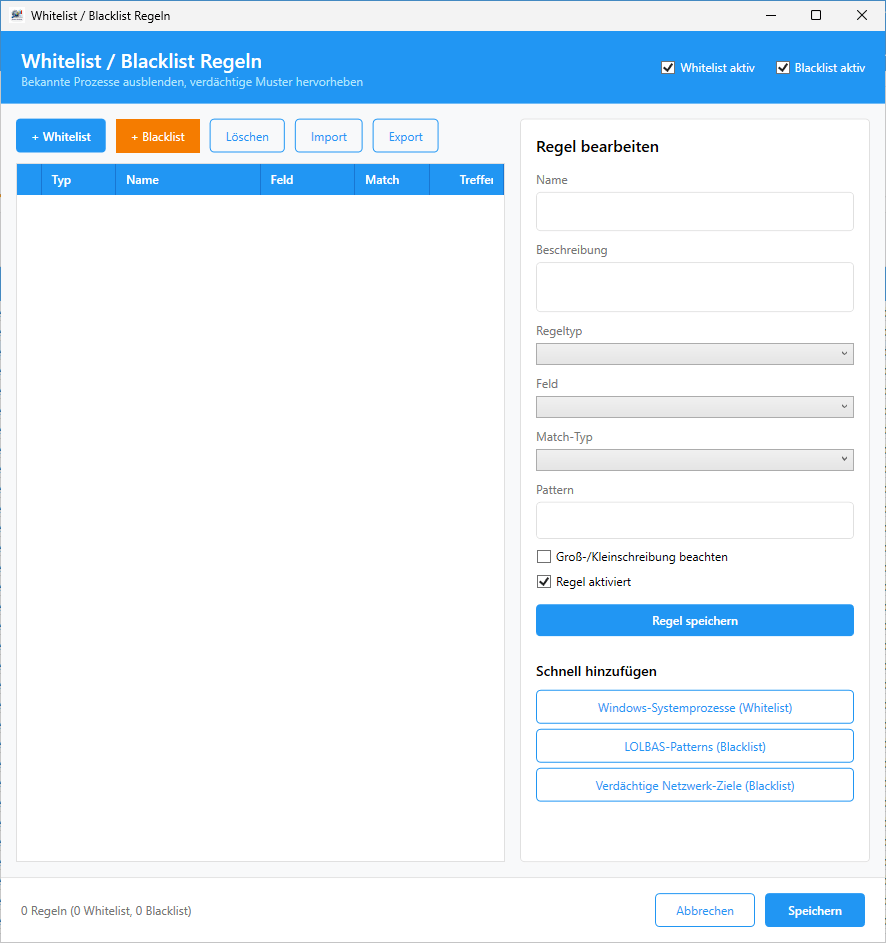This screenshot has height=943, width=886.
Task: Export rules using the Export button
Action: pyautogui.click(x=405, y=135)
